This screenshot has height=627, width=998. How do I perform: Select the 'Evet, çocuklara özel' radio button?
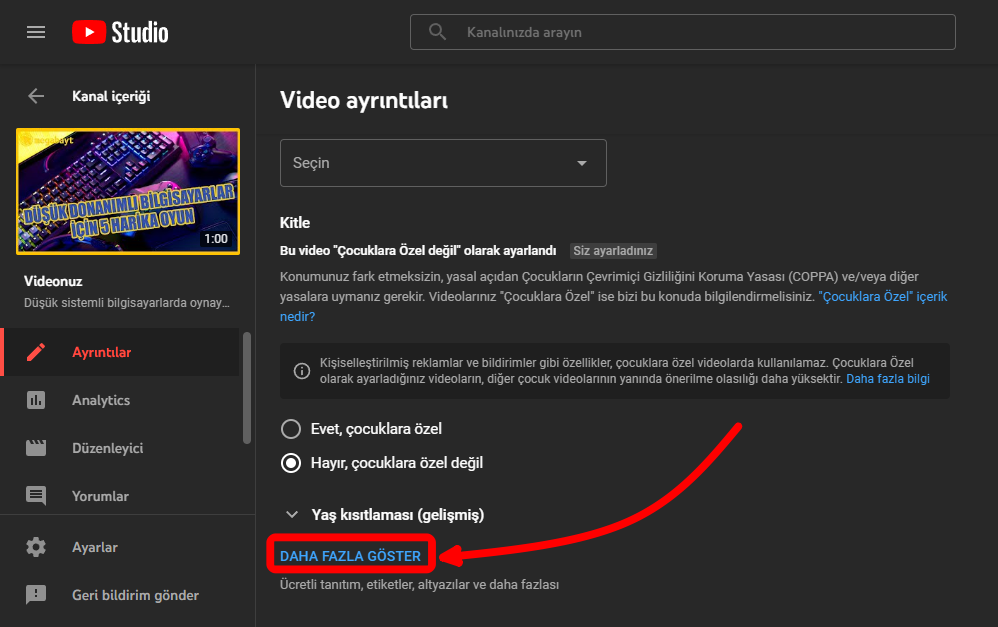click(291, 428)
